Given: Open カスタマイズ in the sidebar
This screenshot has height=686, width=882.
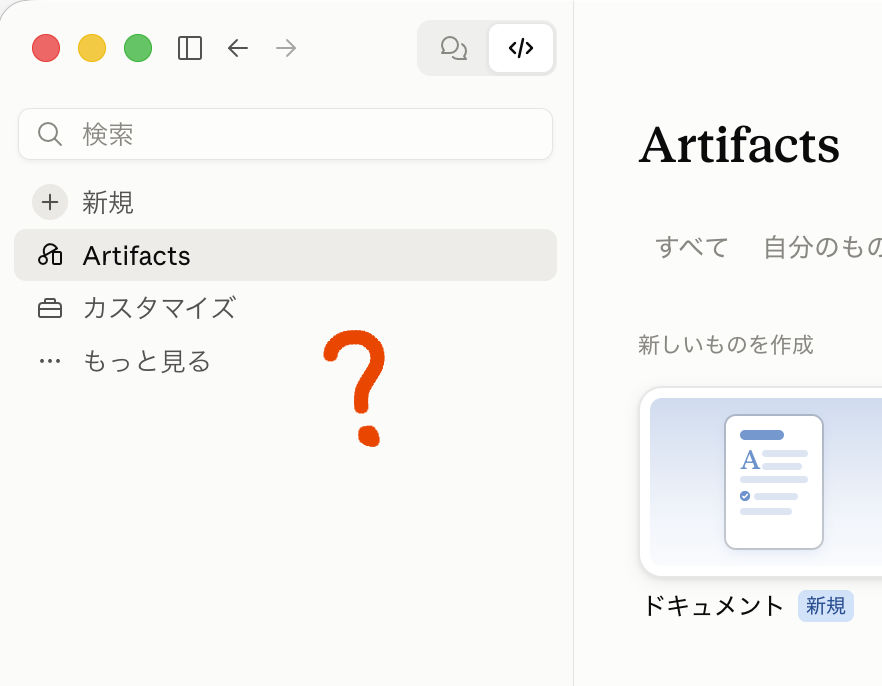Looking at the screenshot, I should click(x=285, y=308).
